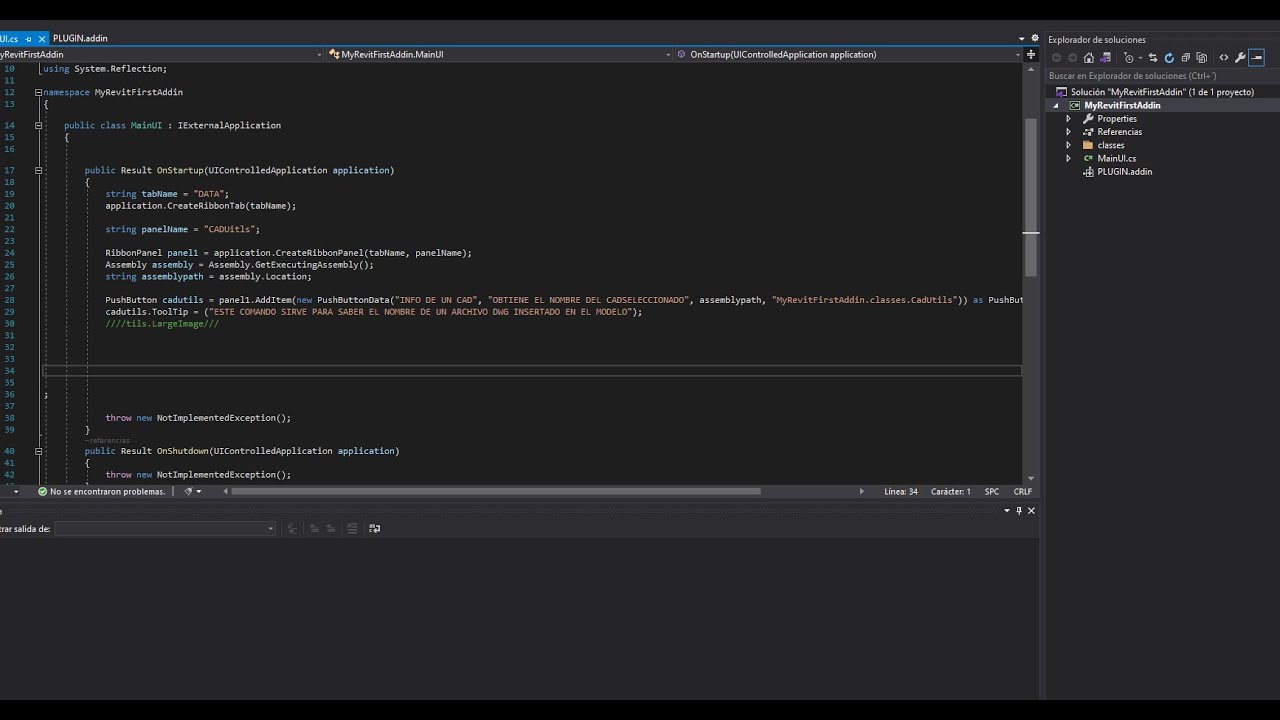Refresh the Solution Explorer

click(x=1169, y=58)
